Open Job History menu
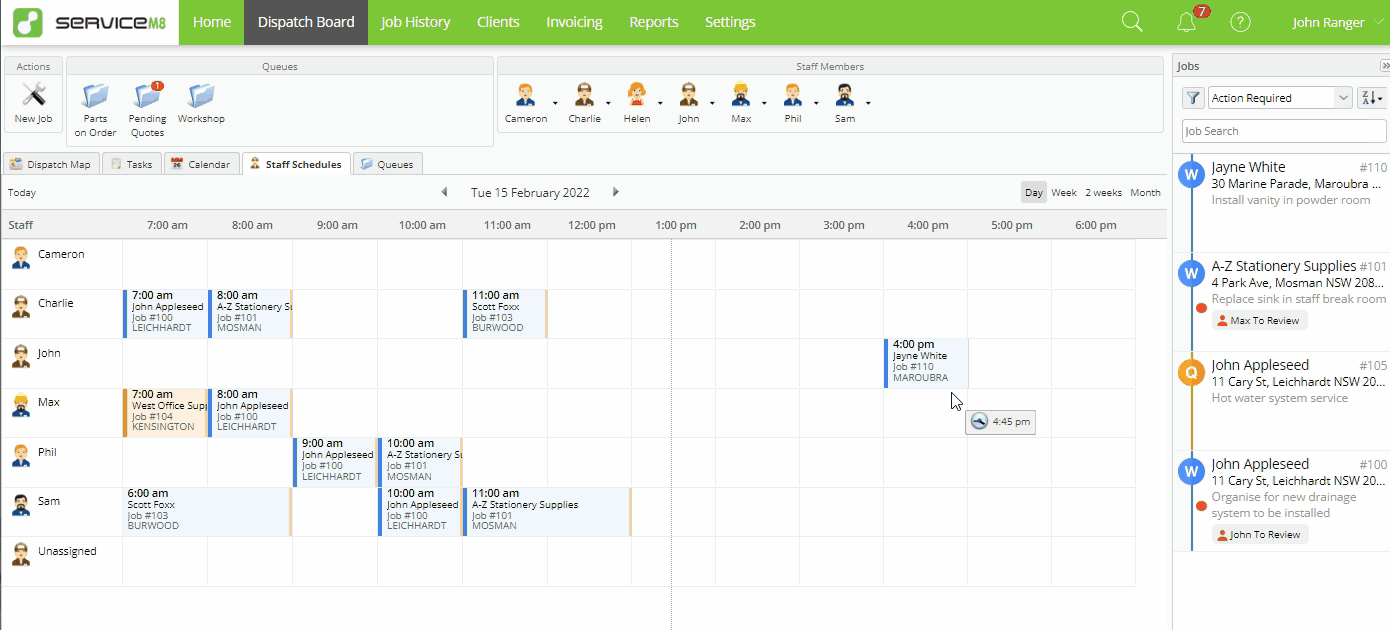Viewport: 1390px width, 630px height. [416, 22]
